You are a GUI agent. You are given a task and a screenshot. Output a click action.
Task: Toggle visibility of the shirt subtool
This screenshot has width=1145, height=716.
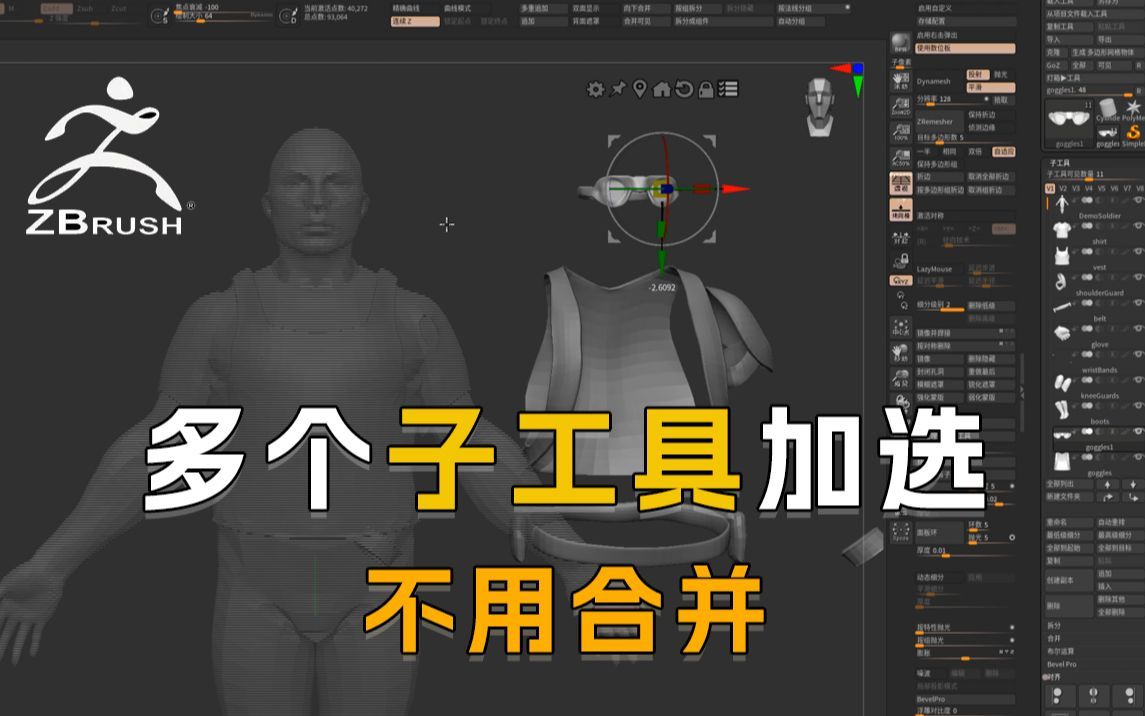pyautogui.click(x=1138, y=227)
